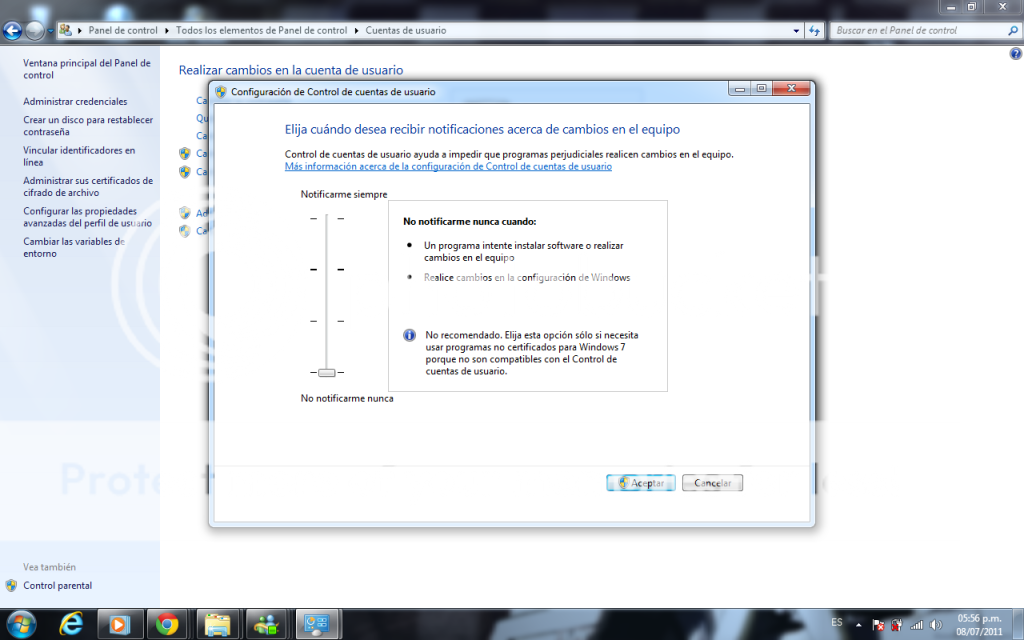Click the Forward navigation arrow button

click(35, 30)
